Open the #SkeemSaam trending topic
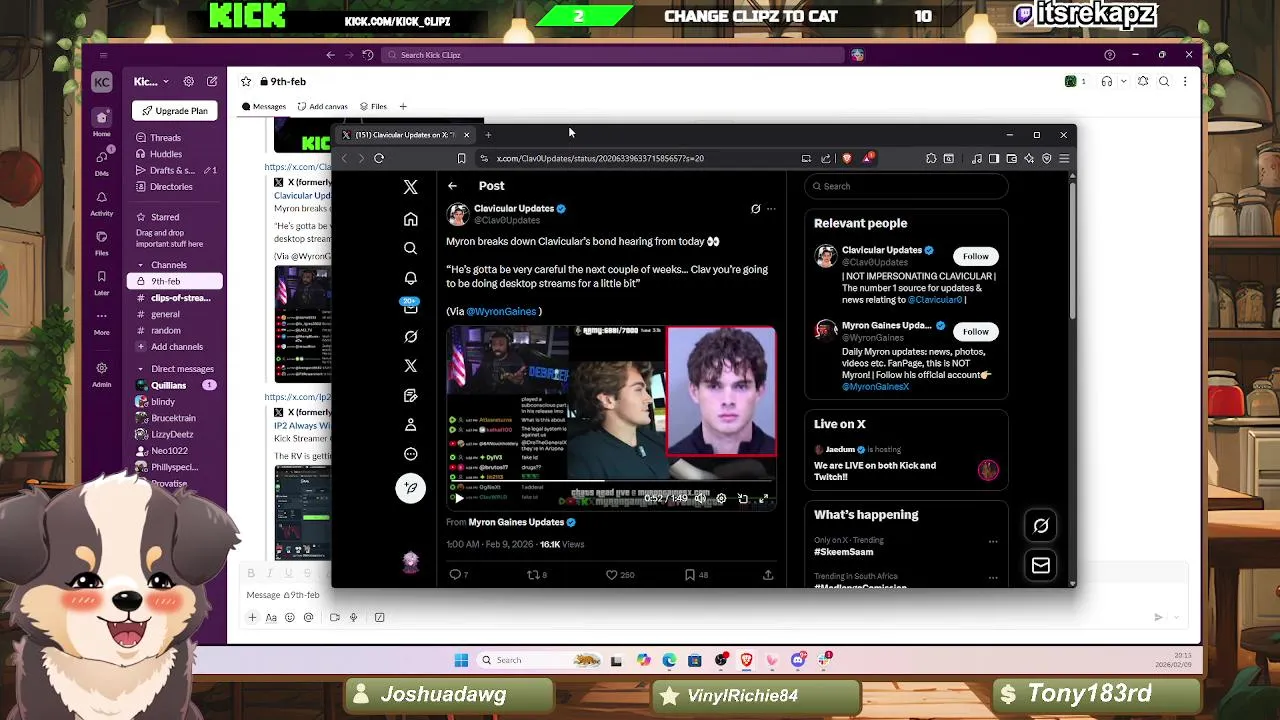The image size is (1280, 720). pyautogui.click(x=843, y=552)
